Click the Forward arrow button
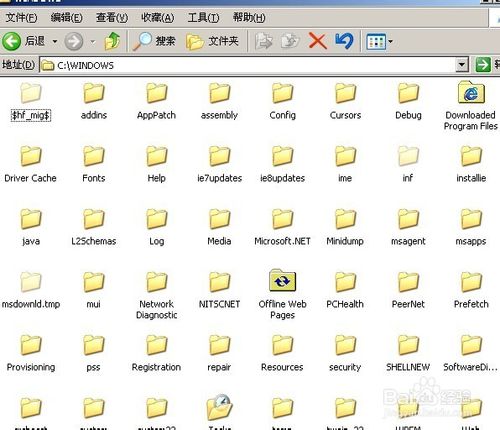Viewport: 500px width, 430px height. pos(74,41)
